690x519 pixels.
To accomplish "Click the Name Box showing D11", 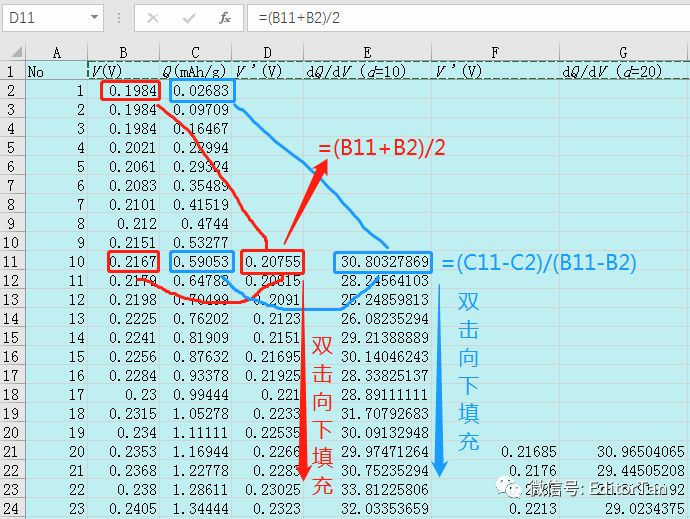I will tap(53, 18).
